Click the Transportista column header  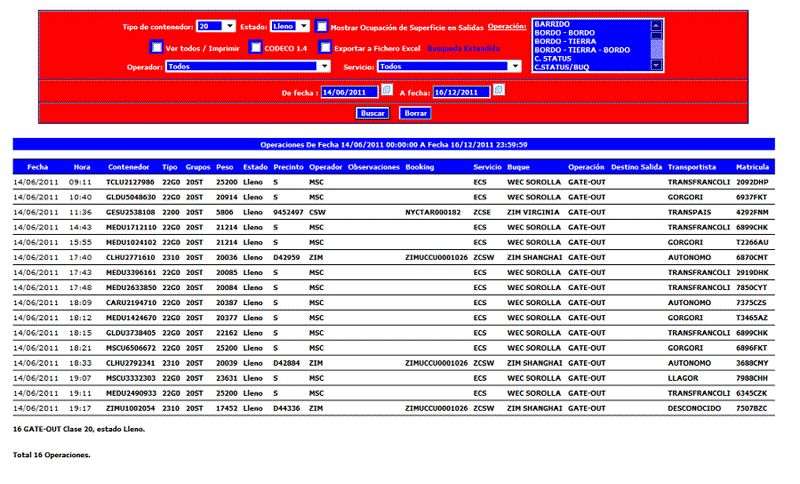tap(692, 167)
